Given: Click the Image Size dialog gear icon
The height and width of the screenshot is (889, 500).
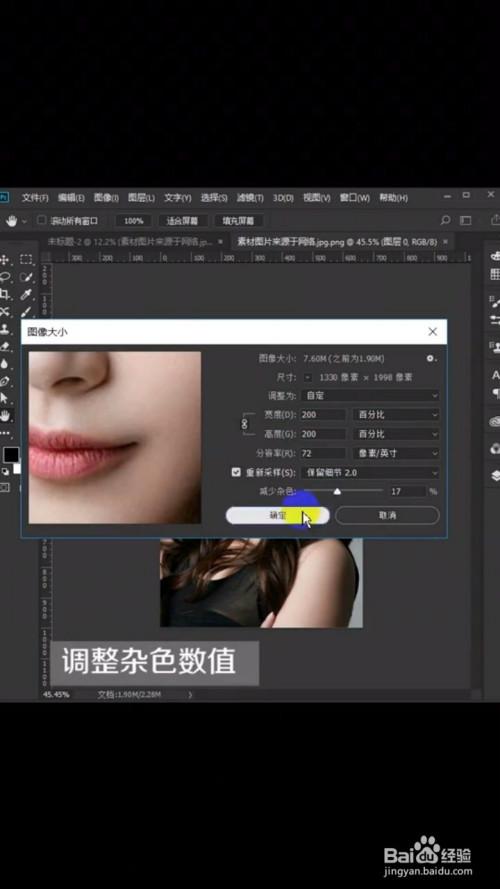Looking at the screenshot, I should [x=431, y=358].
